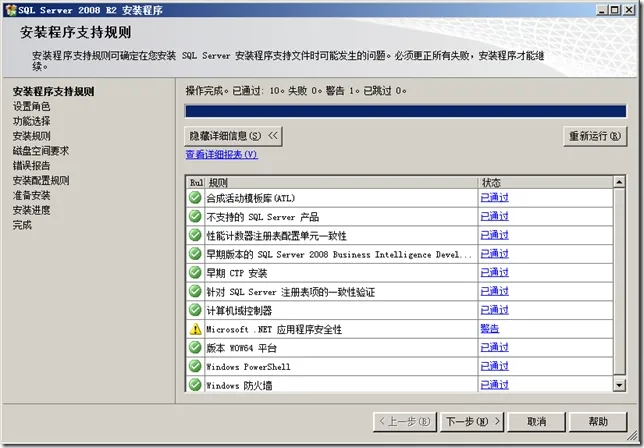
Task: Click the 状态 column header
Action: 546,182
